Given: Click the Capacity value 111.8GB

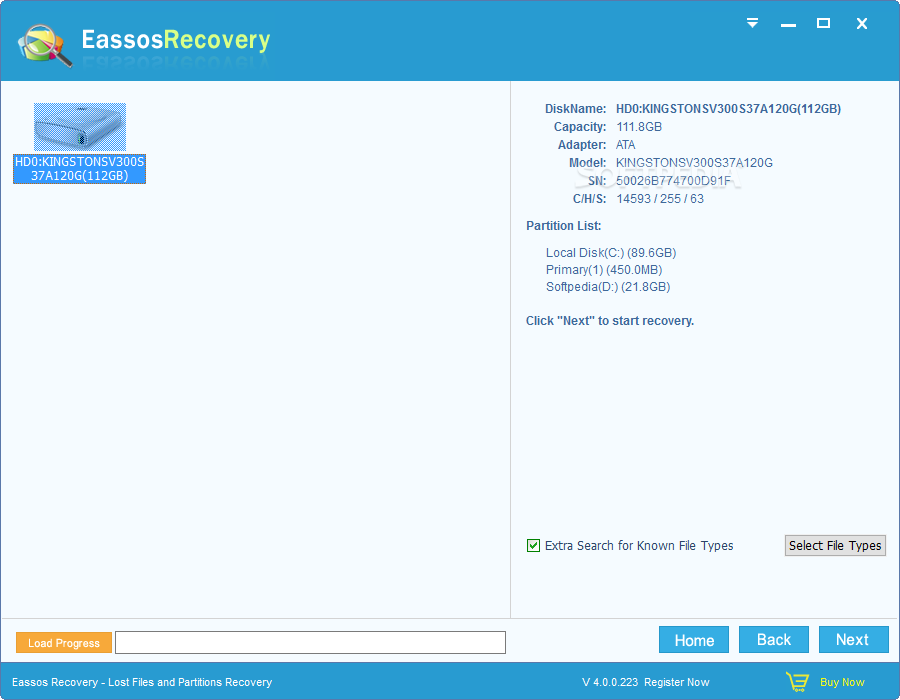Looking at the screenshot, I should [639, 127].
